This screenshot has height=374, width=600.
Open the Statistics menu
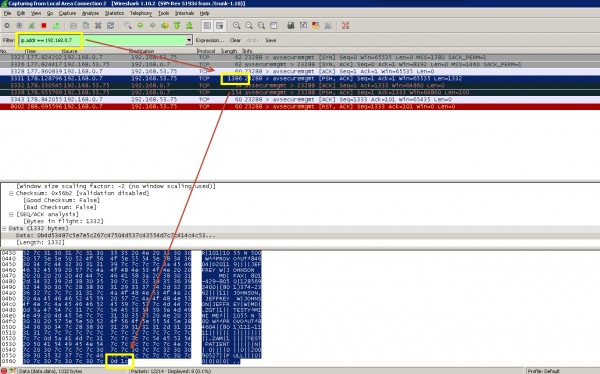coord(114,13)
